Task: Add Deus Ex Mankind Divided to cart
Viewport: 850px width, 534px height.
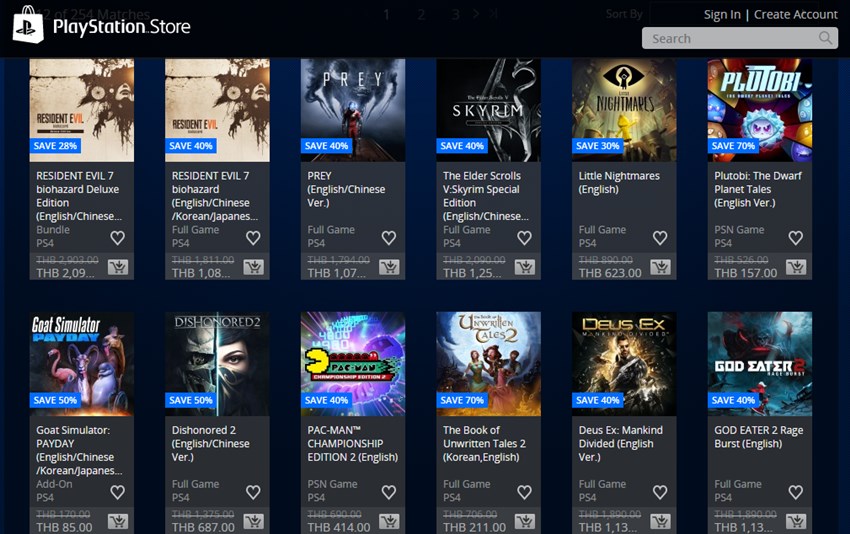Action: tap(660, 521)
